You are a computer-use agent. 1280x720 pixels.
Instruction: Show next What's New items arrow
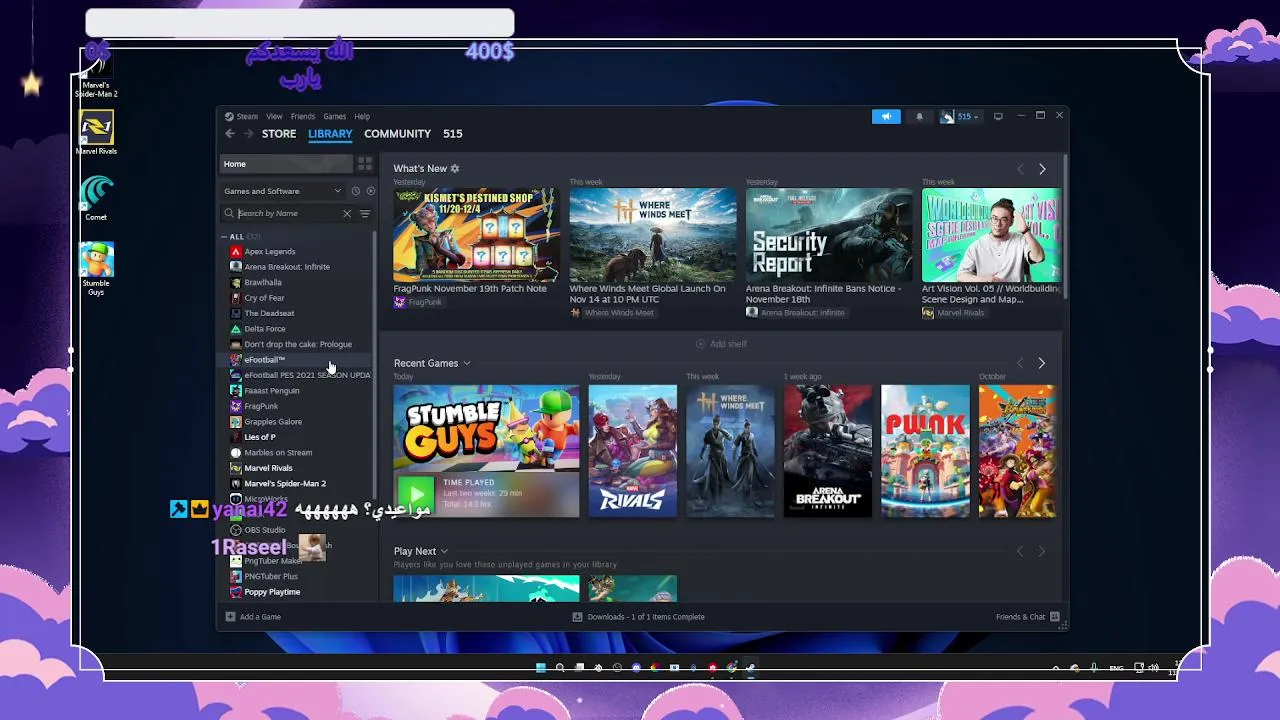[x=1042, y=169]
